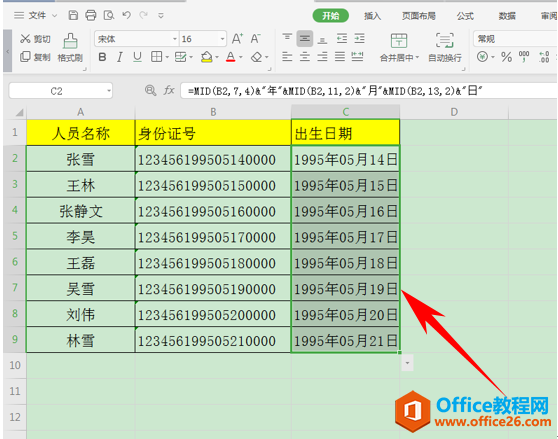Click the 复制 copy button
Image resolution: width=558 pixels, height=439 pixels.
[x=35, y=57]
